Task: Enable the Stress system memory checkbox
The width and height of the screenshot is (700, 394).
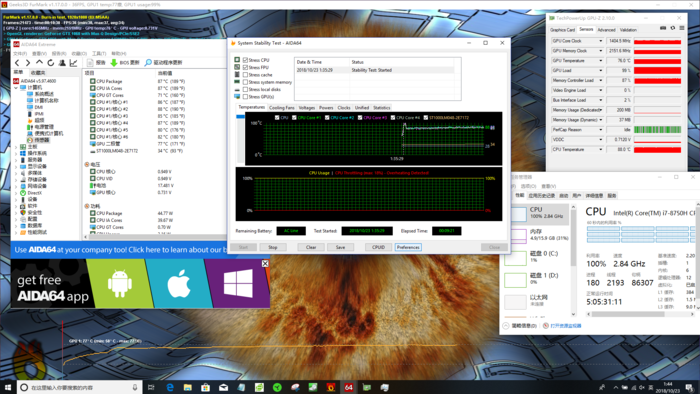Action: point(245,82)
